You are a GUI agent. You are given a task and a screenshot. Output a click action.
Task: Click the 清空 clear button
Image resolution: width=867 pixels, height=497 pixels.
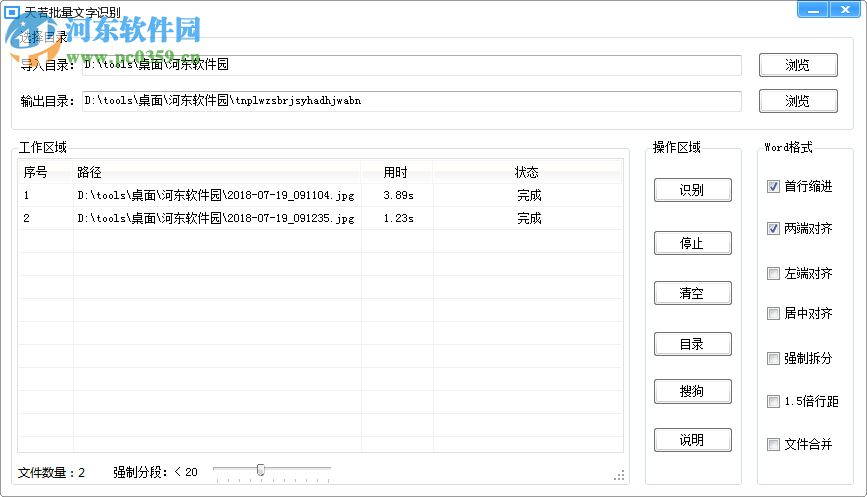coord(692,292)
